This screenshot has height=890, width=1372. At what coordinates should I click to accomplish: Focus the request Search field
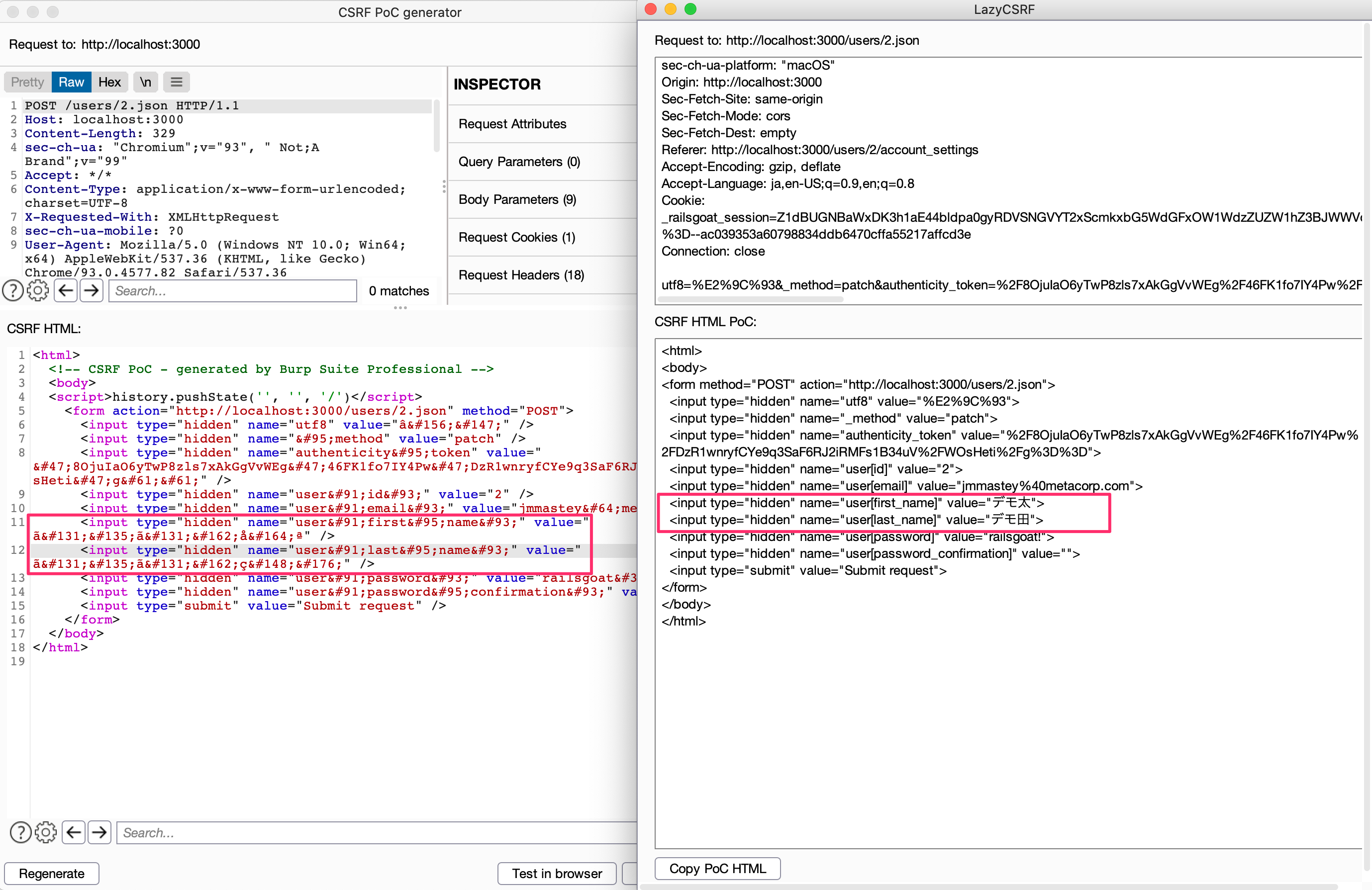(233, 291)
